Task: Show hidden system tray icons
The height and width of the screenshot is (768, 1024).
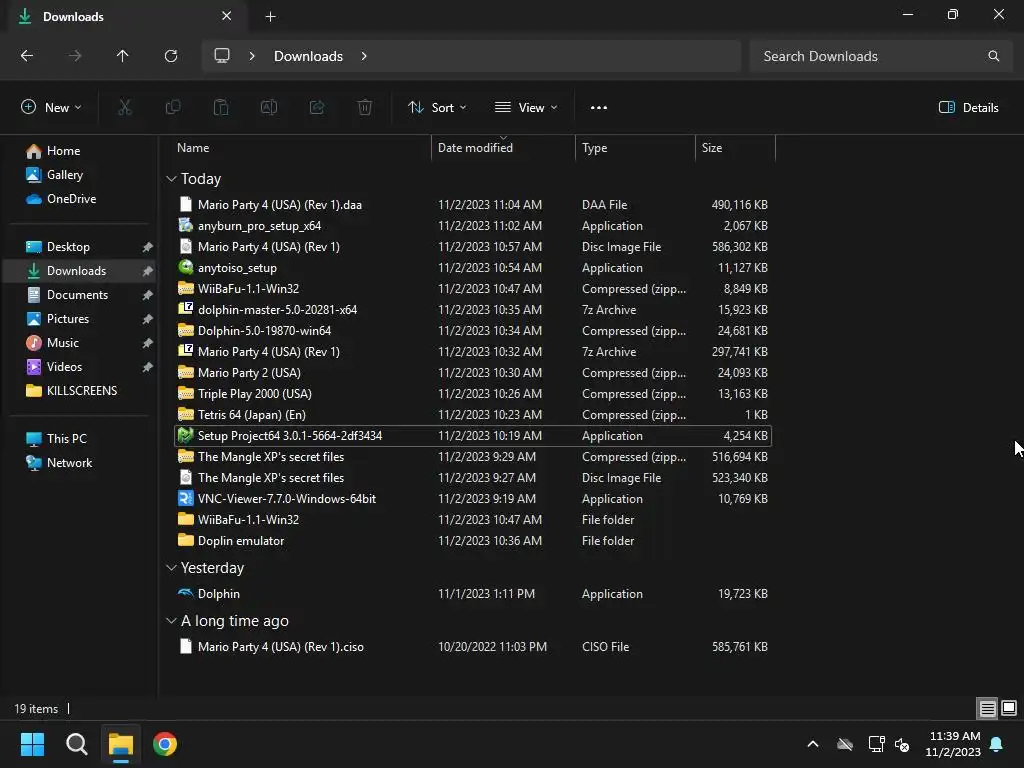Action: coord(813,744)
